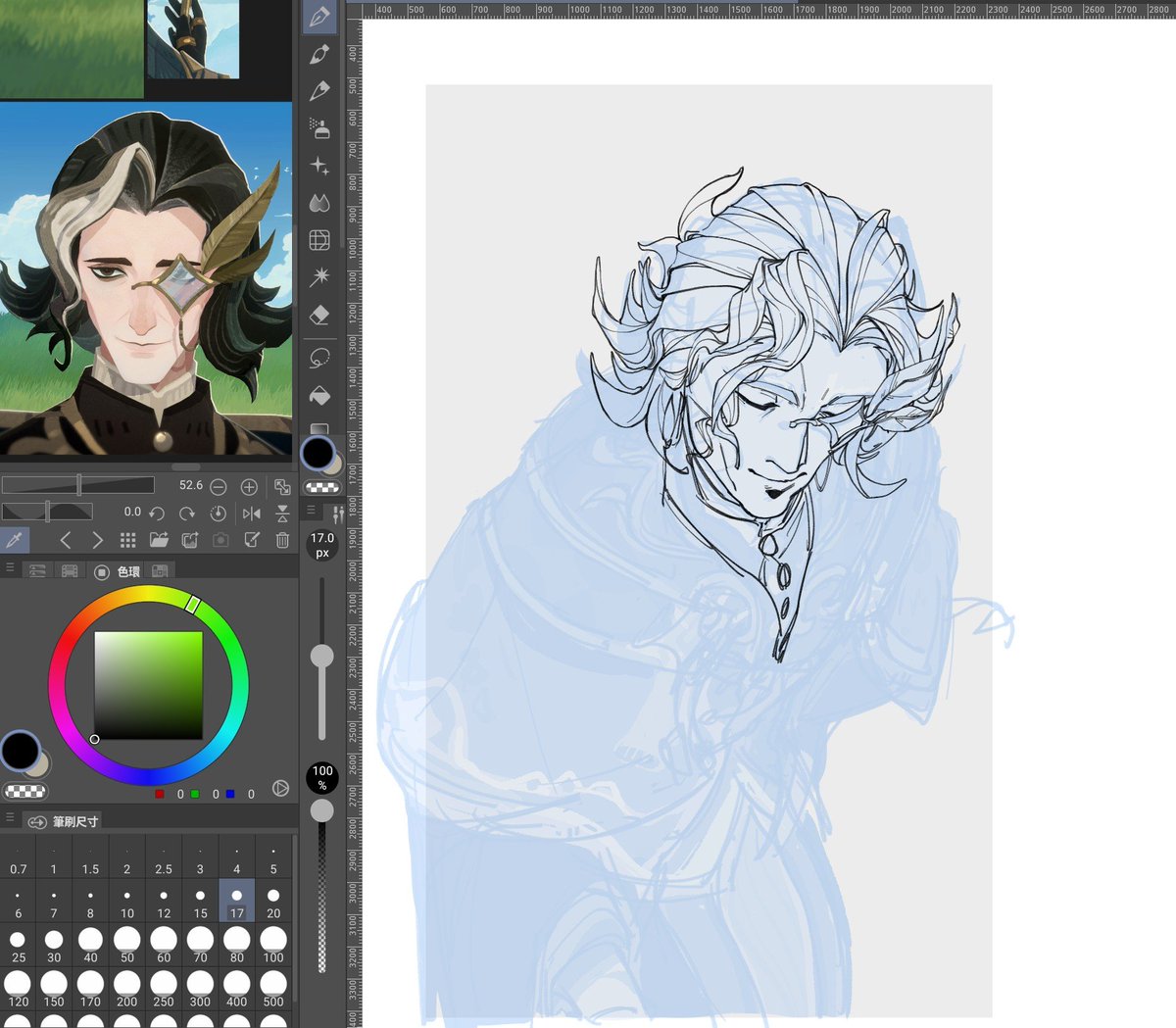
Task: Select the Decoration sparkle tool
Action: [319, 166]
